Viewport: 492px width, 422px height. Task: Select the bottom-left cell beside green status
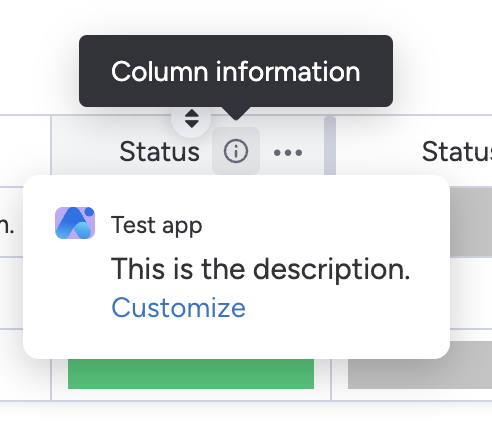pyautogui.click(x=25, y=365)
